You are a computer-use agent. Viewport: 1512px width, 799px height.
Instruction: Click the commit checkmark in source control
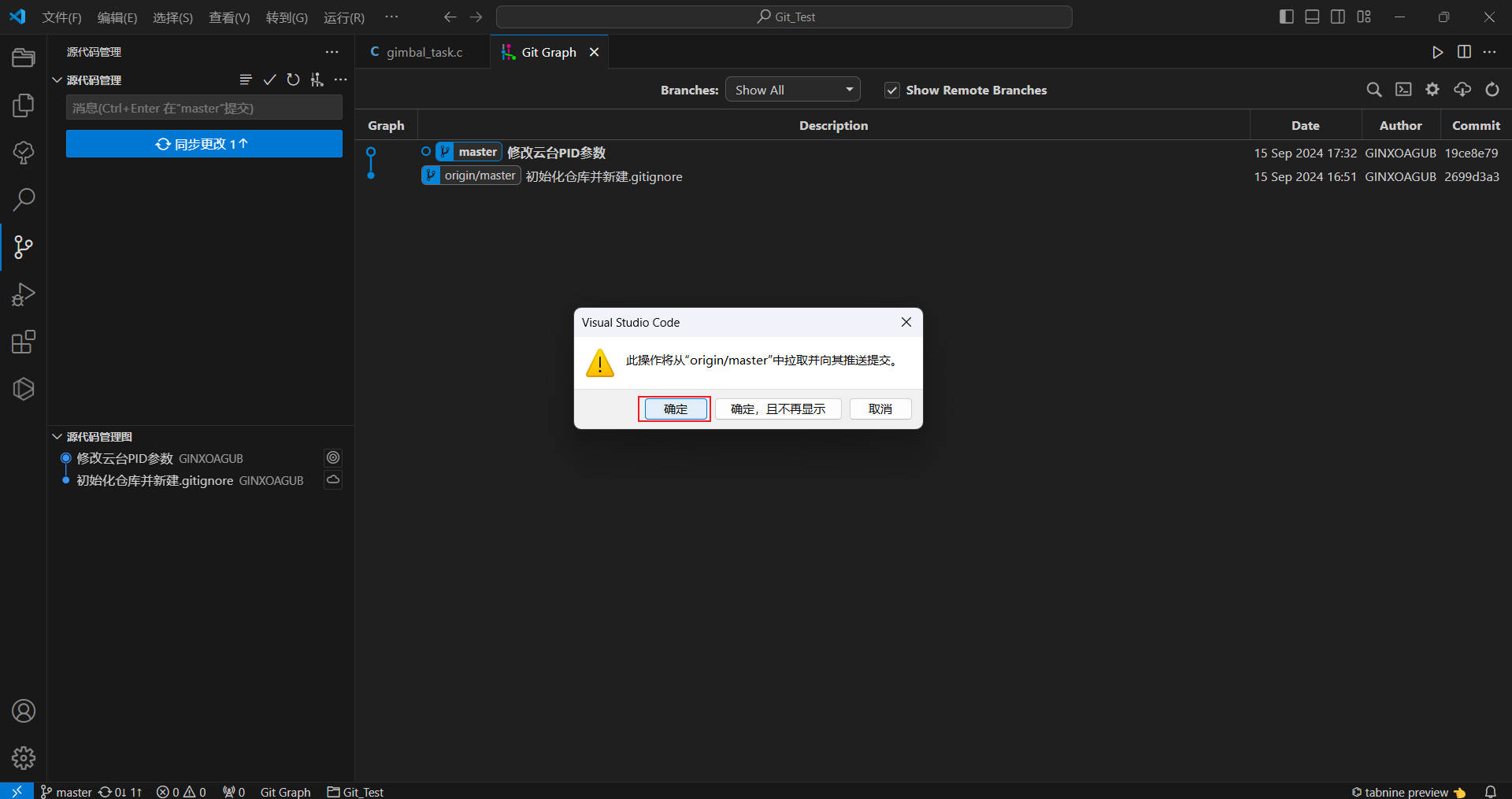pos(269,80)
